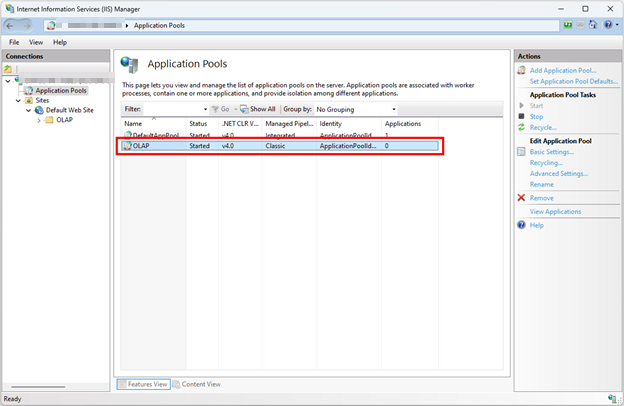This screenshot has height=406, width=624.
Task: Click the Recycle action link
Action: click(x=543, y=127)
